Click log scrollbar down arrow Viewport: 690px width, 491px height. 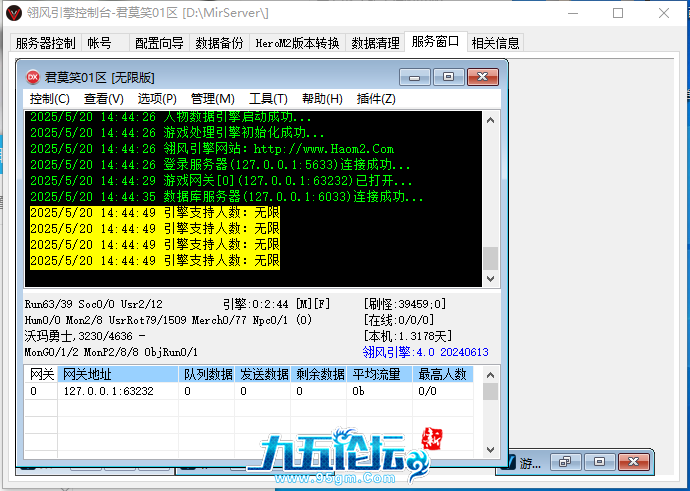[x=491, y=278]
